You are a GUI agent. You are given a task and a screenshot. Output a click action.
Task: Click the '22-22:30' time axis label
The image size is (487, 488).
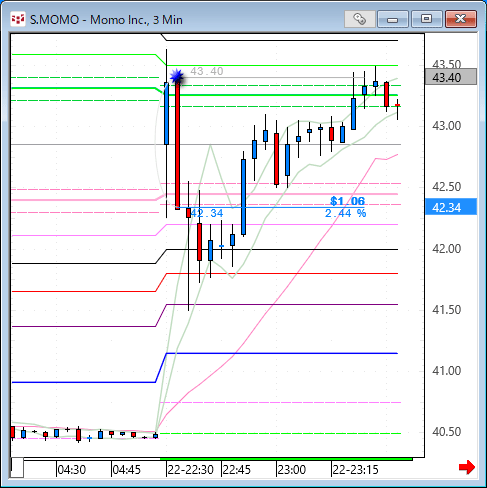190,470
